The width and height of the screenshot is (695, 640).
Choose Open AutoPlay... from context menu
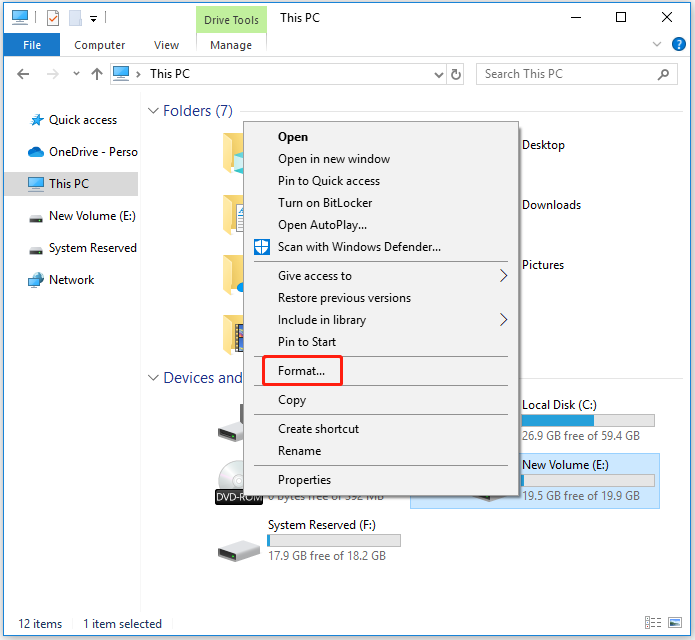(381, 225)
